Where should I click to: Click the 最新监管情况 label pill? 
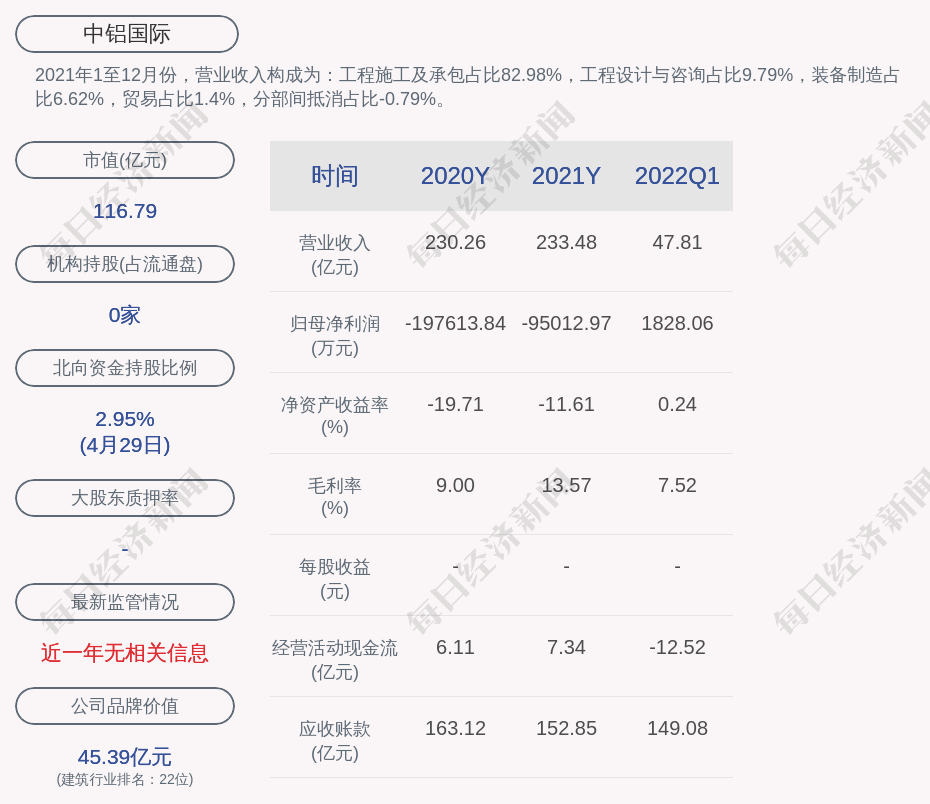click(125, 602)
